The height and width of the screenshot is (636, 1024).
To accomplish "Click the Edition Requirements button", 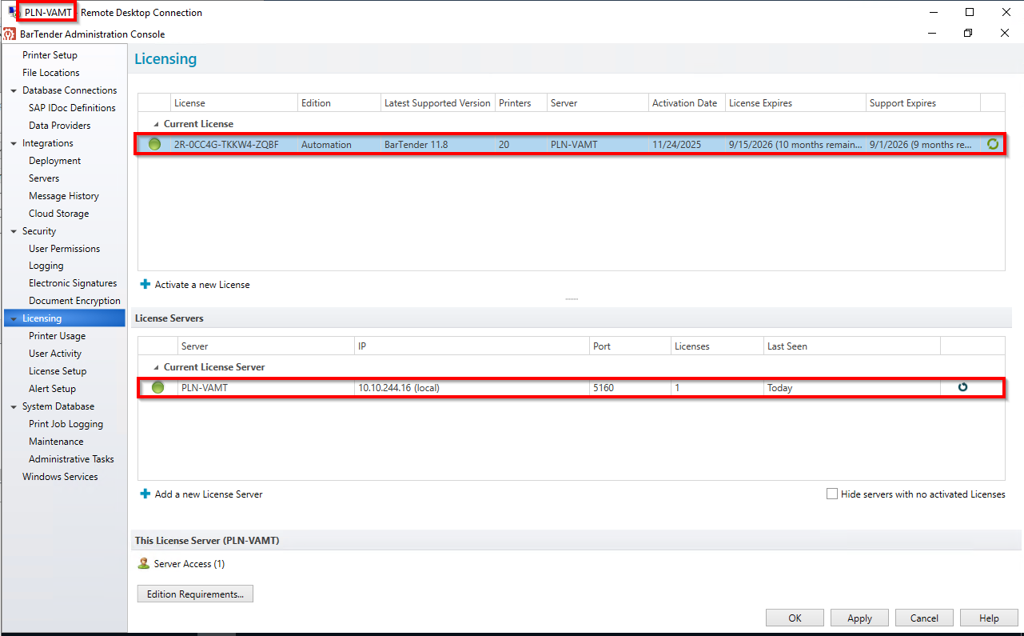I will [x=195, y=594].
